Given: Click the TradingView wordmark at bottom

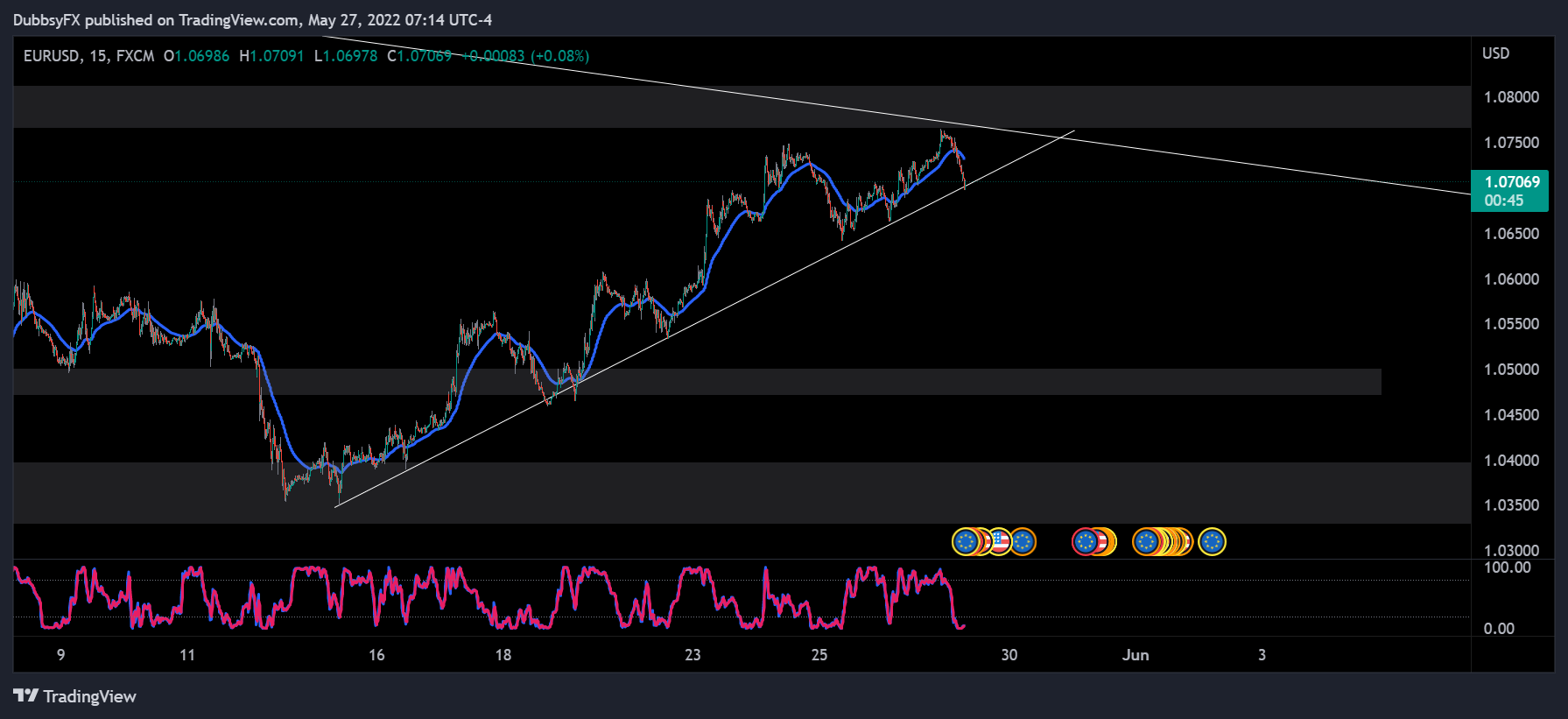Looking at the screenshot, I should click(x=90, y=696).
